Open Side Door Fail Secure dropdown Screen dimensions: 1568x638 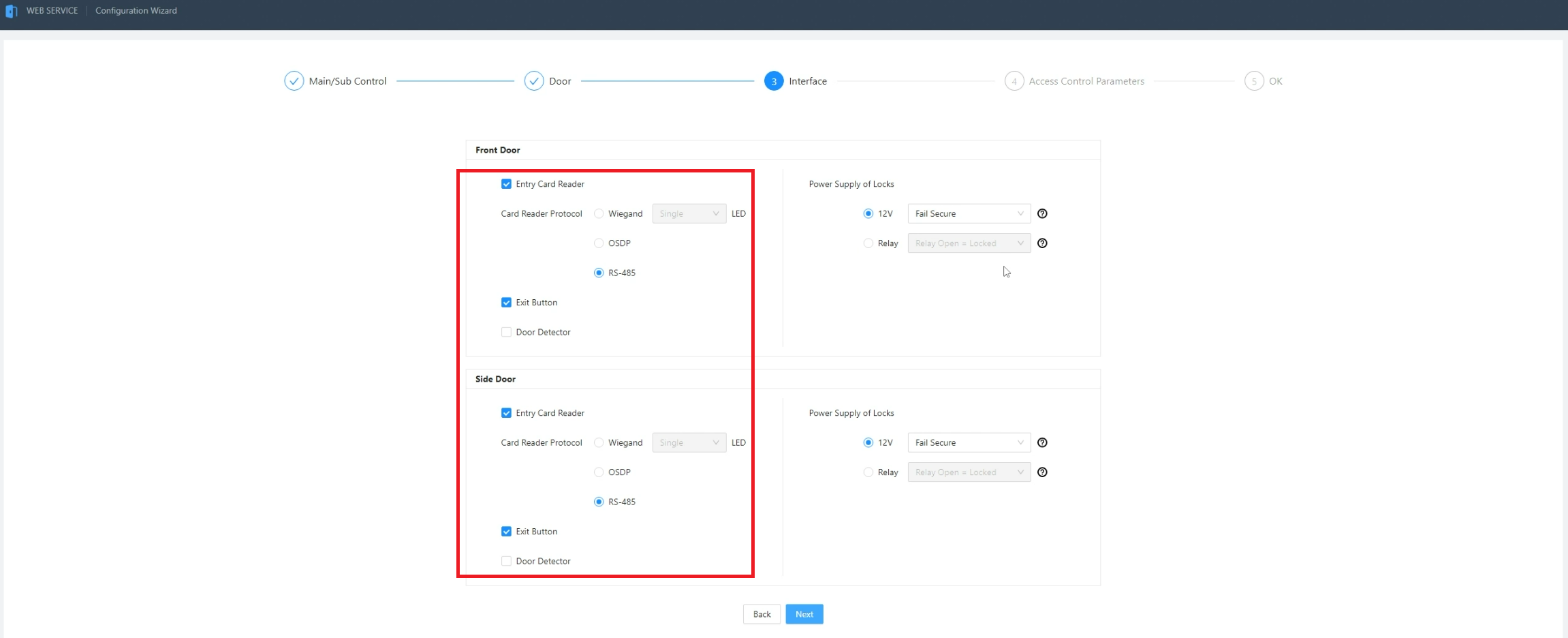[x=968, y=443]
